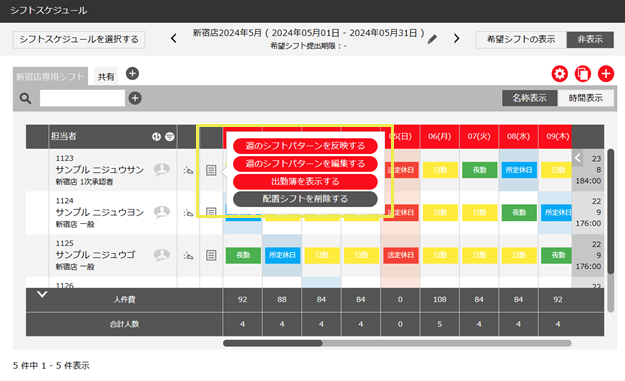Viewport: 625px width, 381px height.
Task: Open comment bubble for サンプル ニジュウヨン
Action: tap(162, 212)
